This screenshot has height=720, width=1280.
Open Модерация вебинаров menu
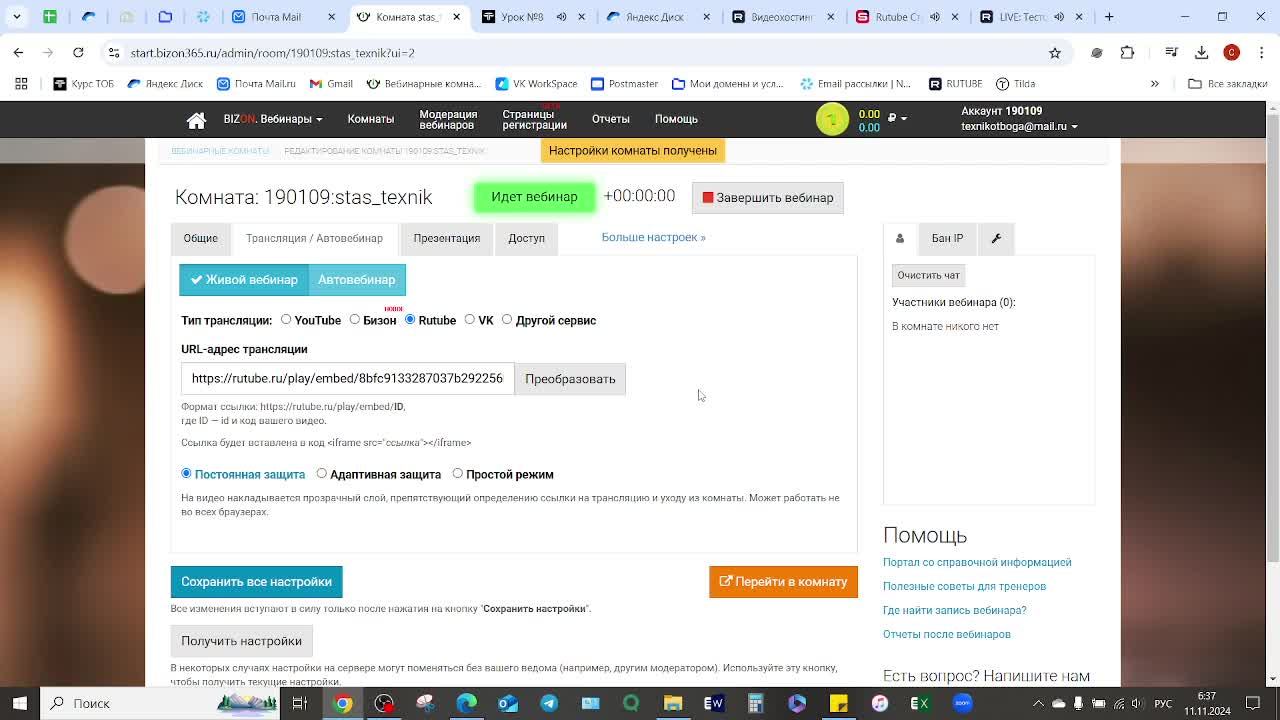click(x=448, y=119)
